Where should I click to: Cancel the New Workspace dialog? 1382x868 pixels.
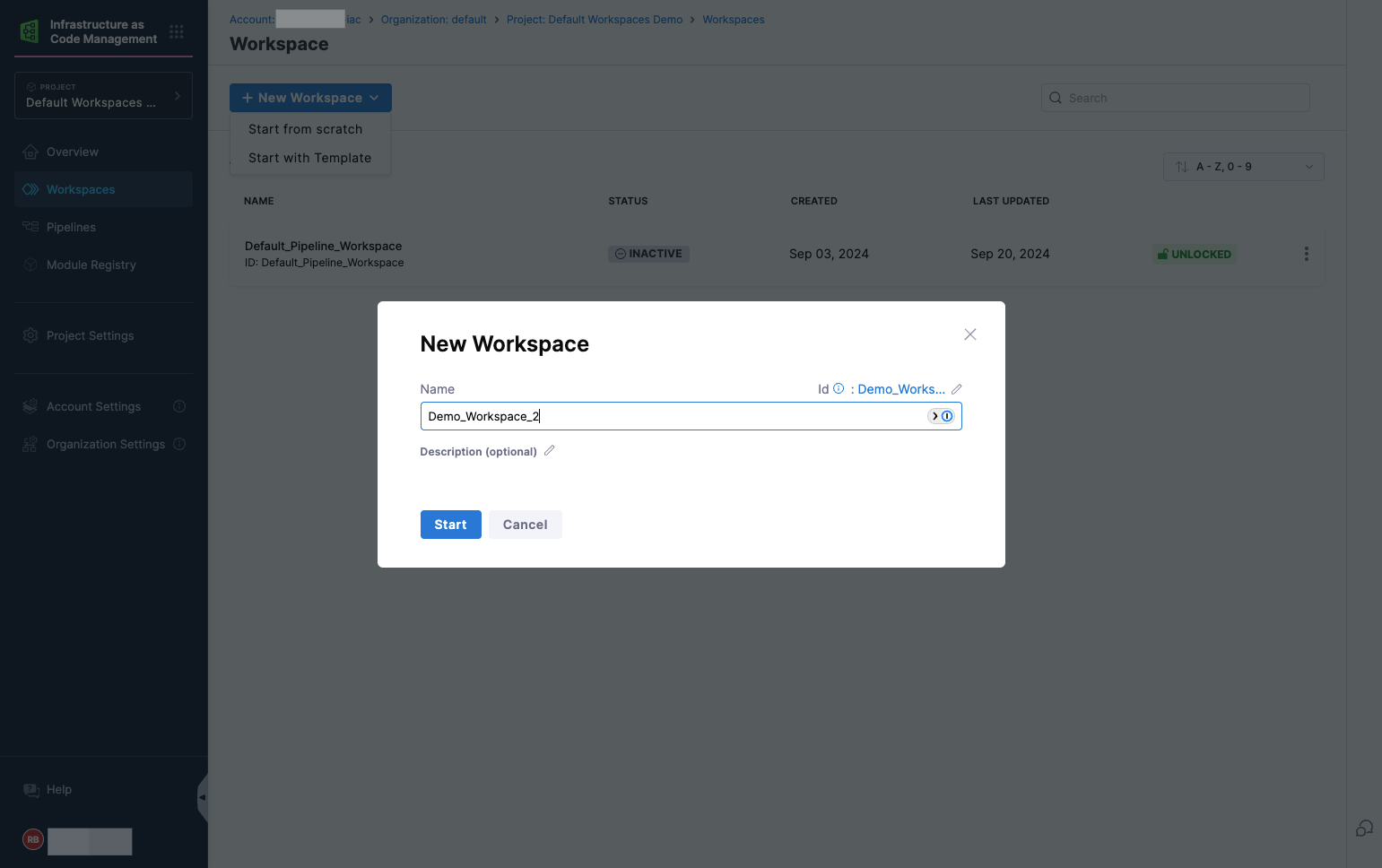(x=525, y=525)
